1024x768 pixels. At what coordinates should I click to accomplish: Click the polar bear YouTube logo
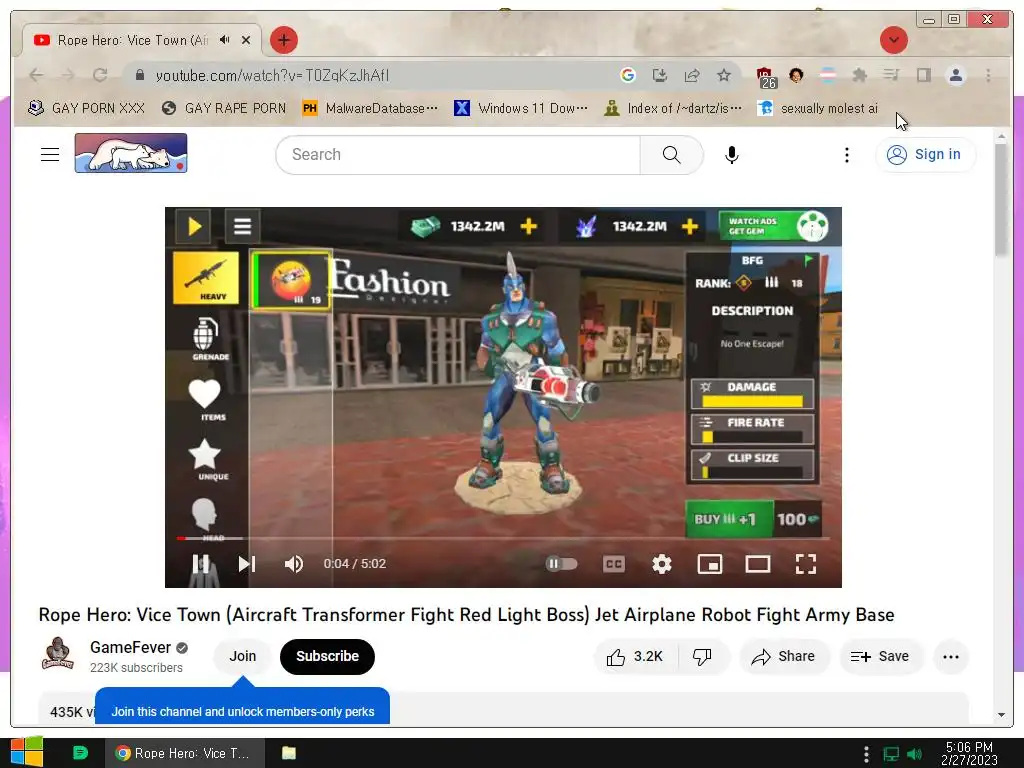131,153
